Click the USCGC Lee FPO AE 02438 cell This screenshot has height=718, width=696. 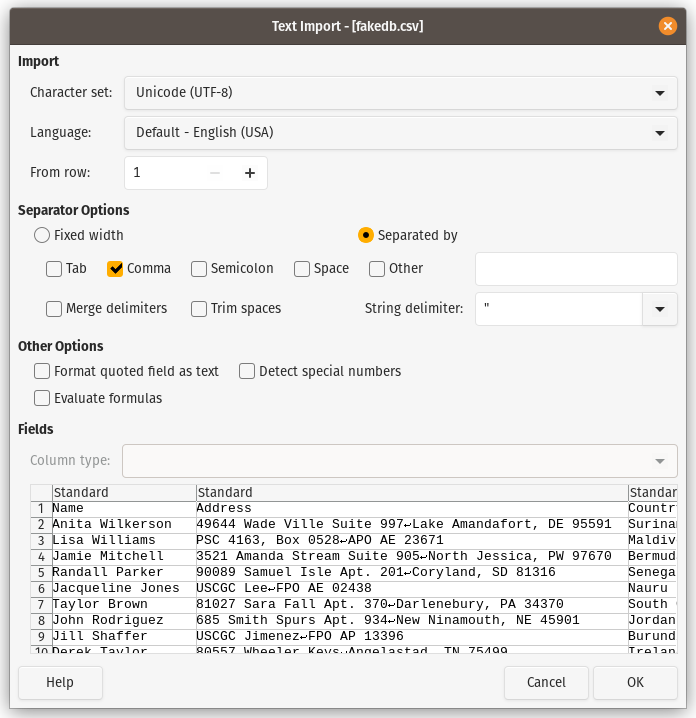(412, 588)
